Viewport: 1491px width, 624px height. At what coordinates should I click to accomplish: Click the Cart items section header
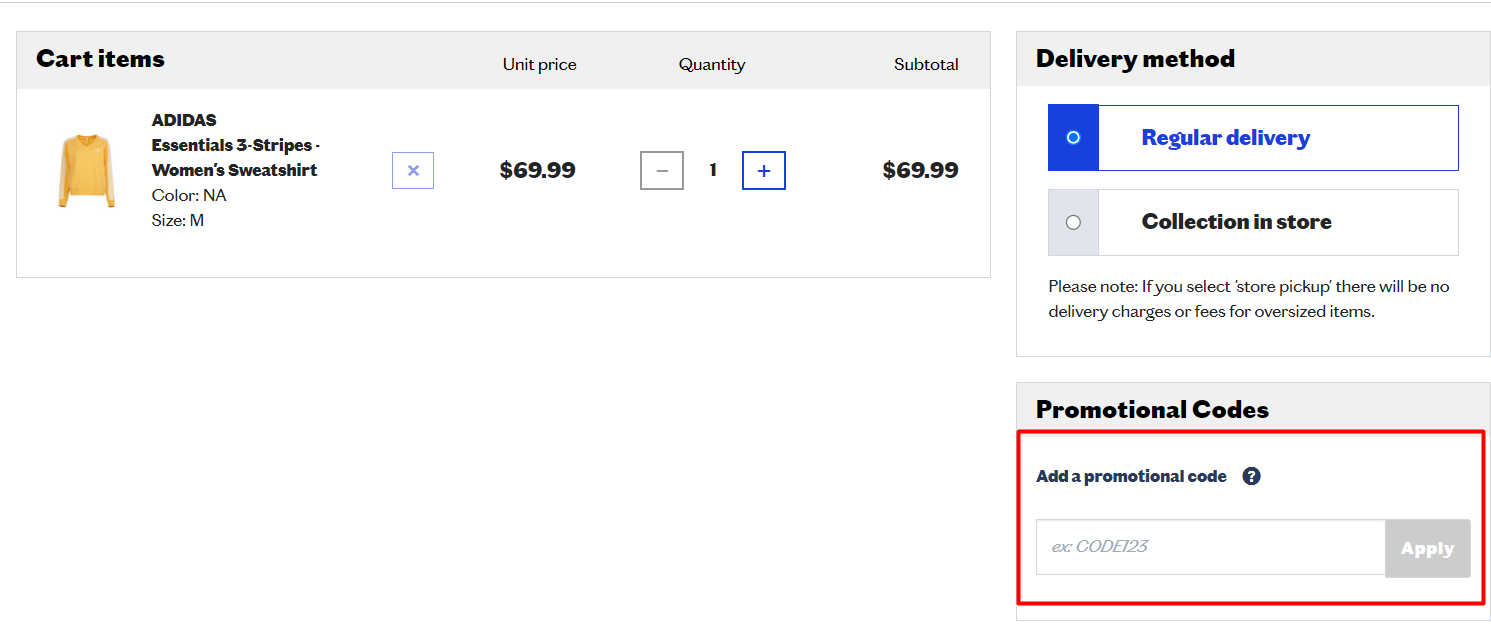point(100,58)
